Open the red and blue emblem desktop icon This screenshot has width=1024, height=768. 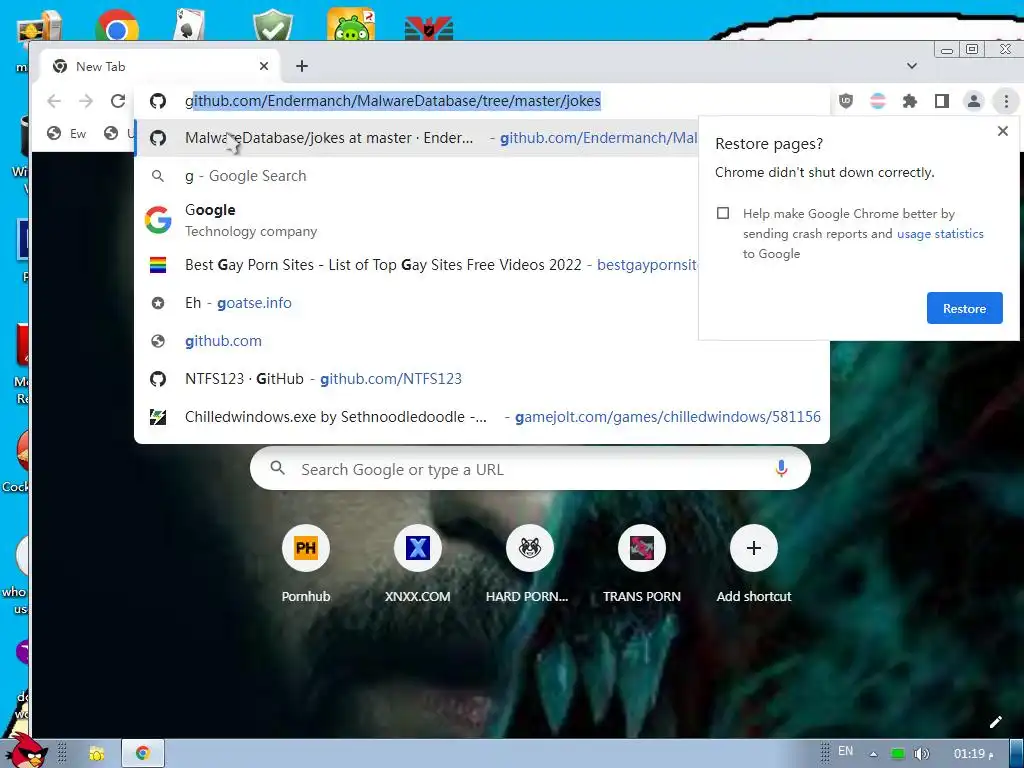click(429, 29)
